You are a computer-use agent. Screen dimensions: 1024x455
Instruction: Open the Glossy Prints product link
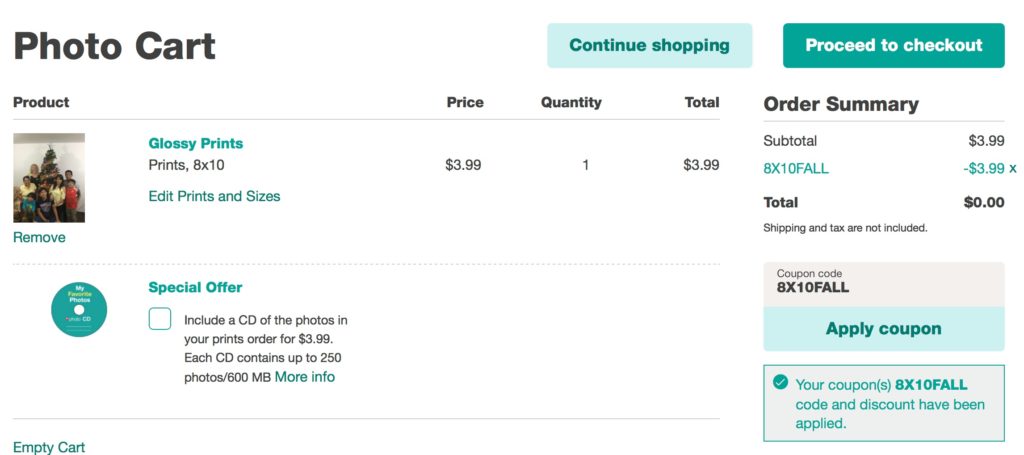pyautogui.click(x=196, y=144)
